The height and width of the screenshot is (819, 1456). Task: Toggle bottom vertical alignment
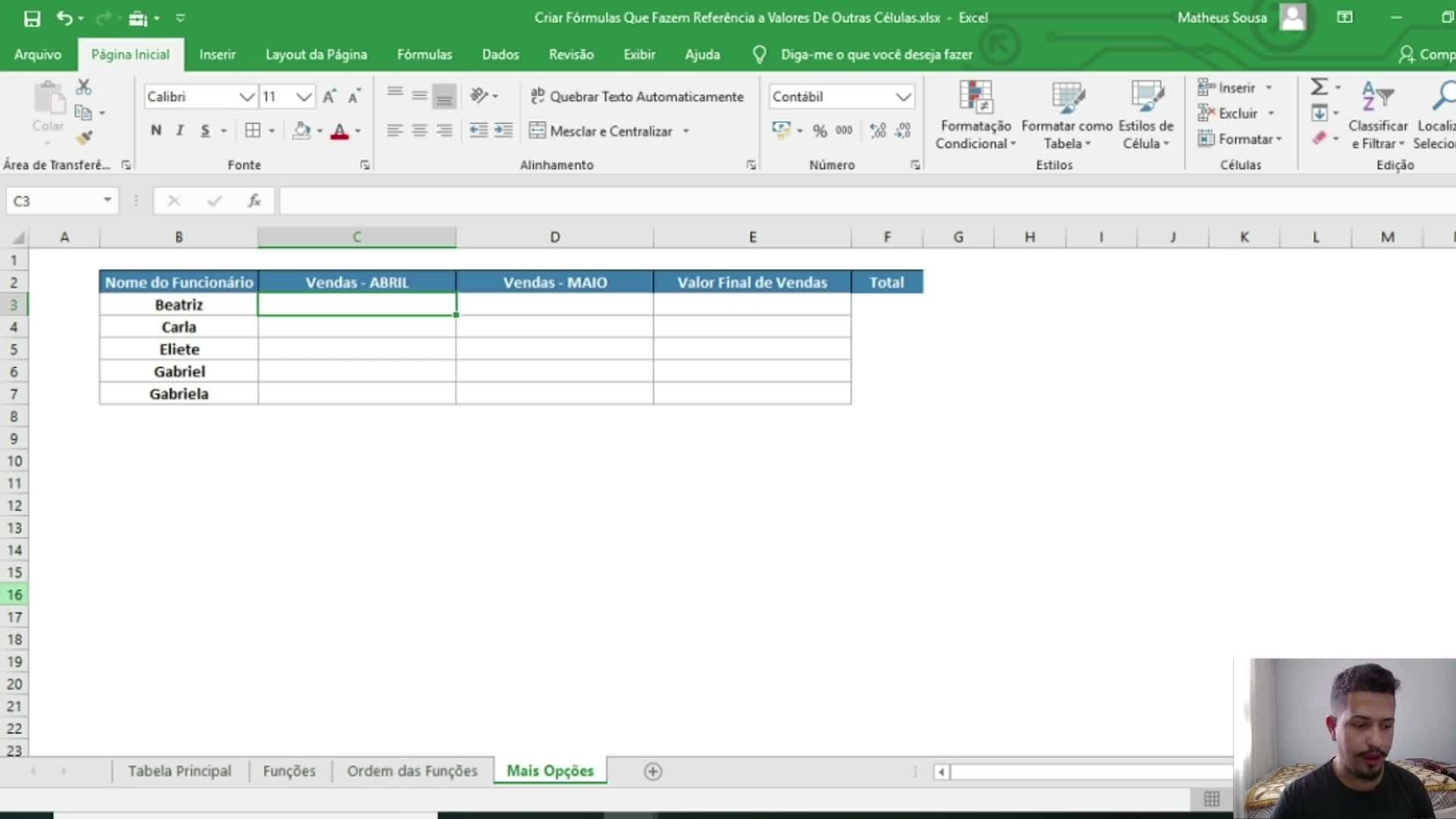444,96
